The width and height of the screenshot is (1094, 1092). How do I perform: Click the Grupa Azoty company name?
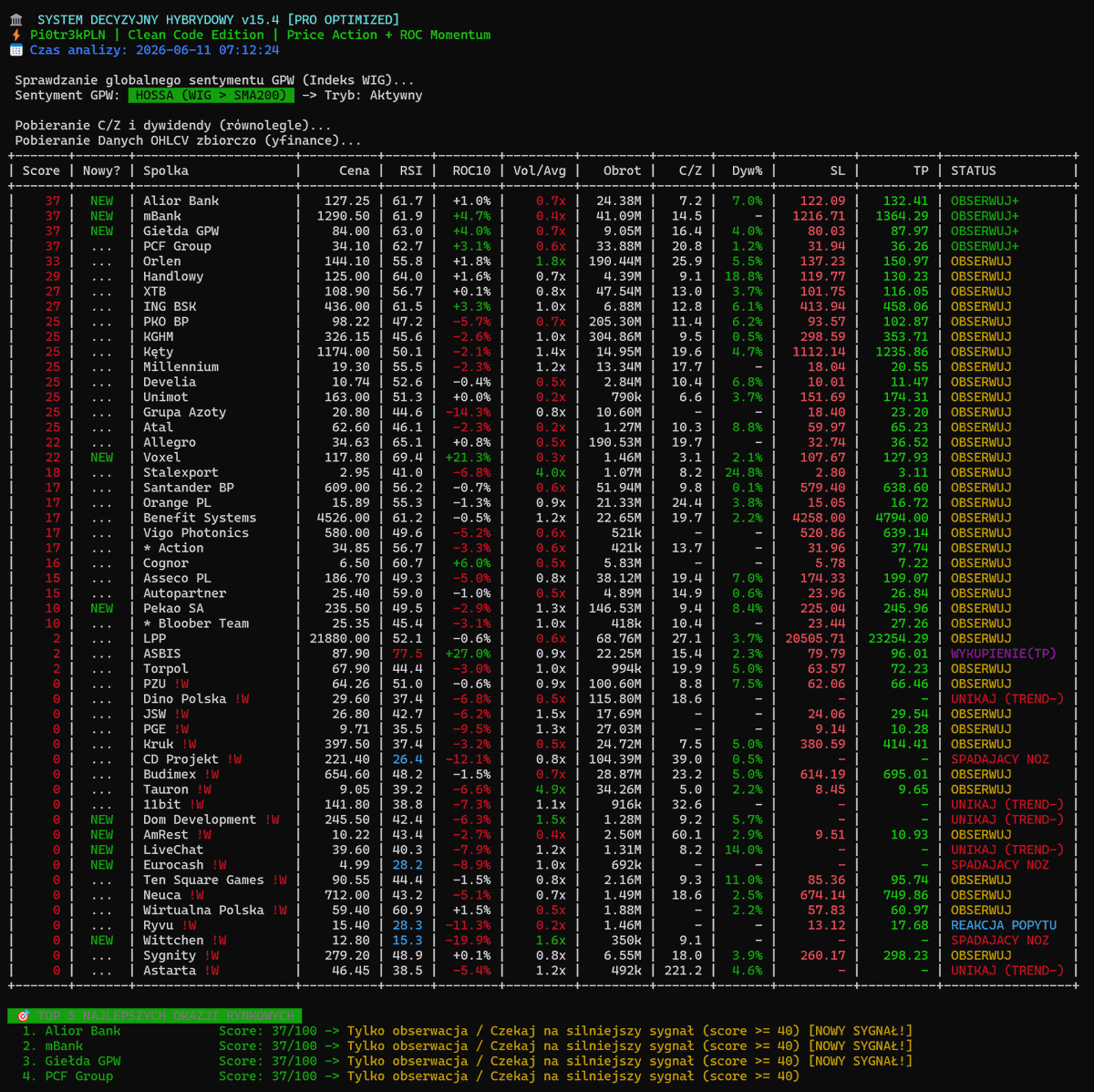tap(184, 412)
